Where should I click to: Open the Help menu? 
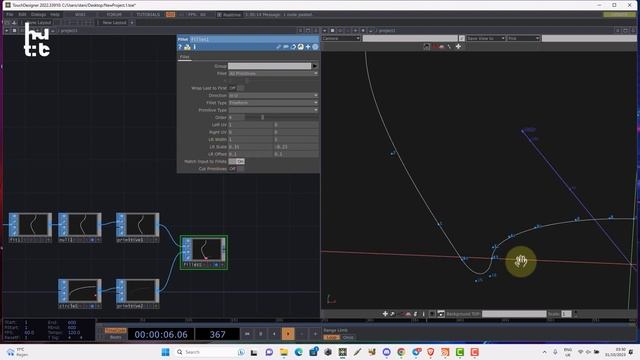(55, 15)
